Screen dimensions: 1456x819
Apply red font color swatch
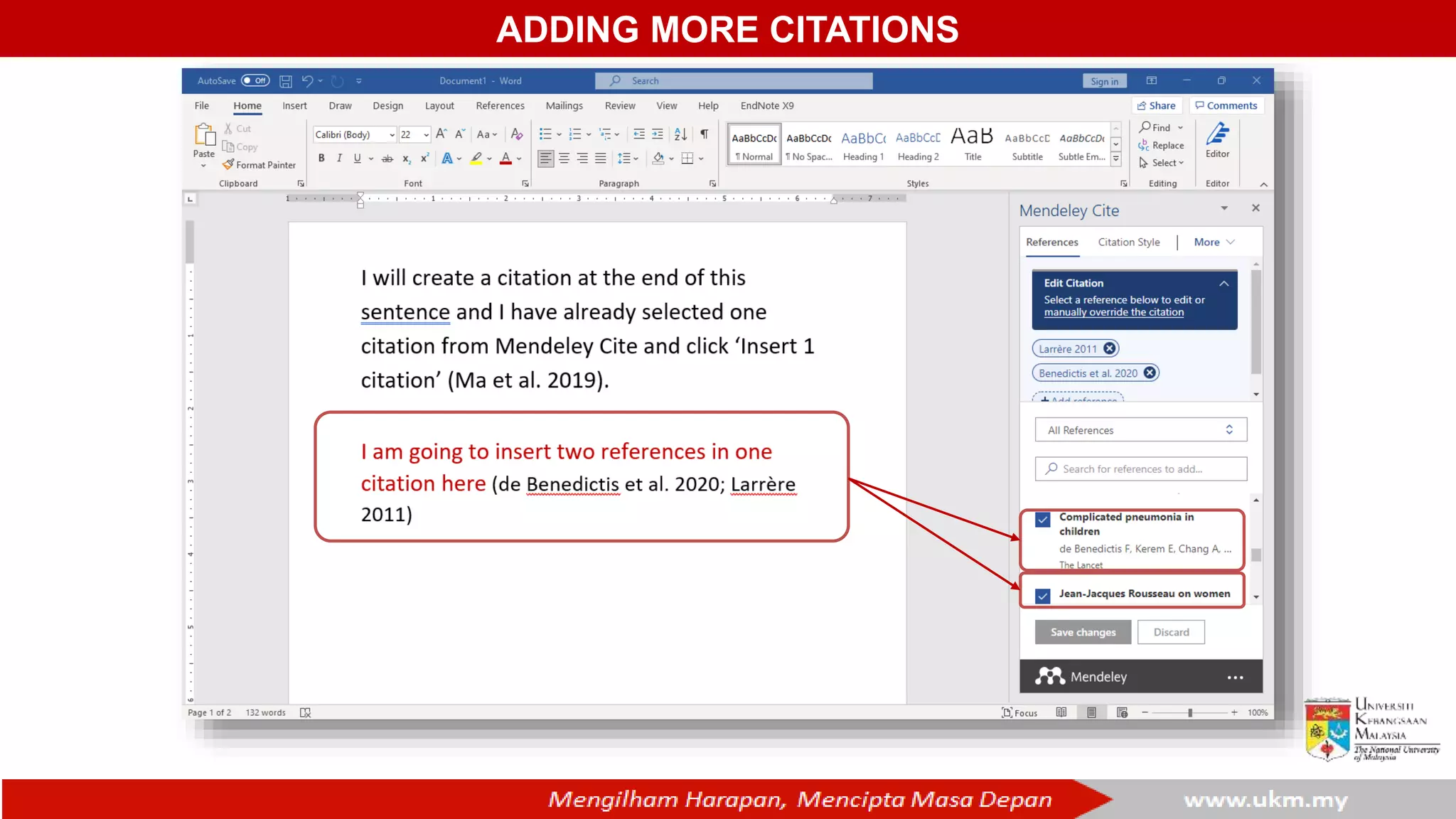[x=505, y=158]
